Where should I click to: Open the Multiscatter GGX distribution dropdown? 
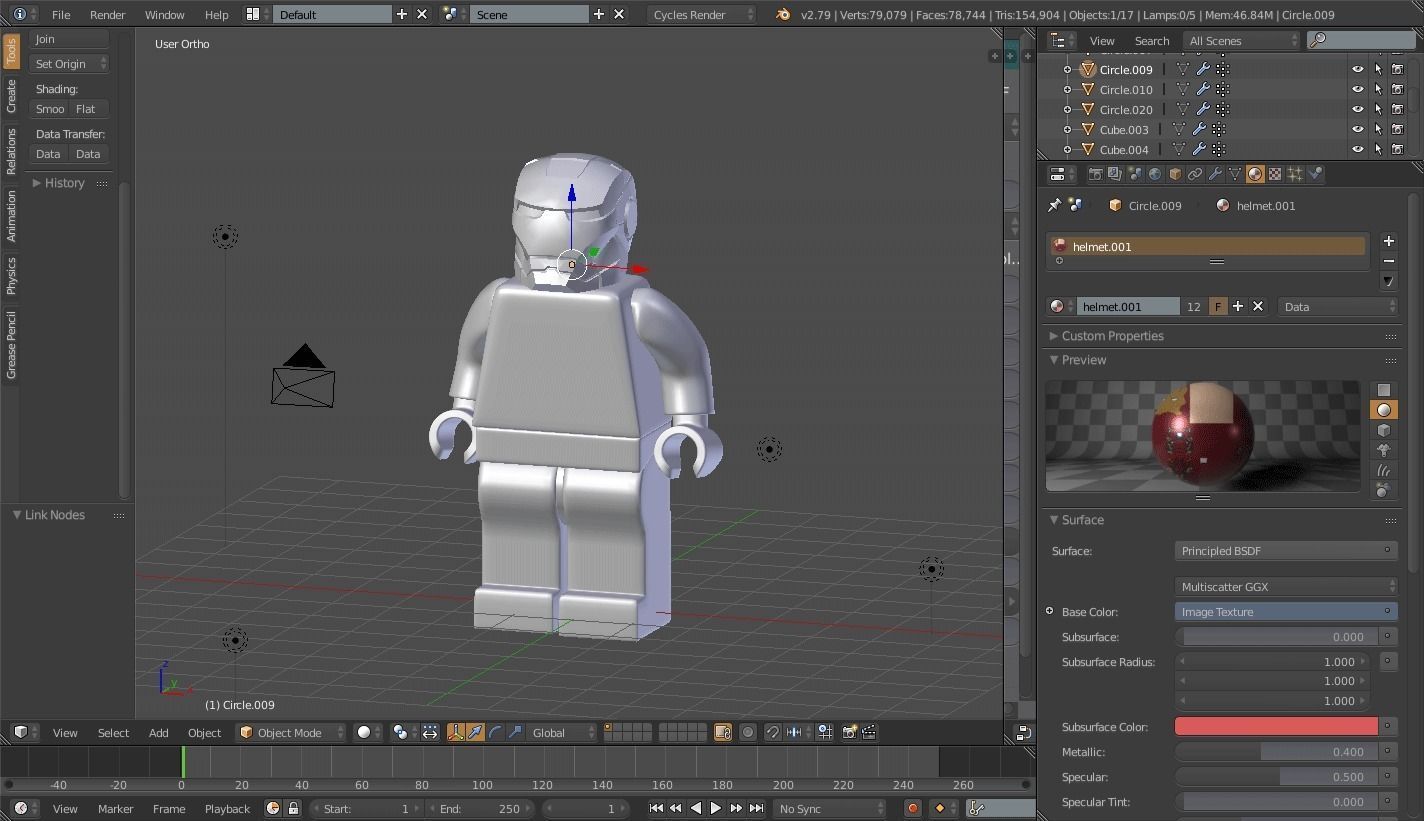[1285, 587]
